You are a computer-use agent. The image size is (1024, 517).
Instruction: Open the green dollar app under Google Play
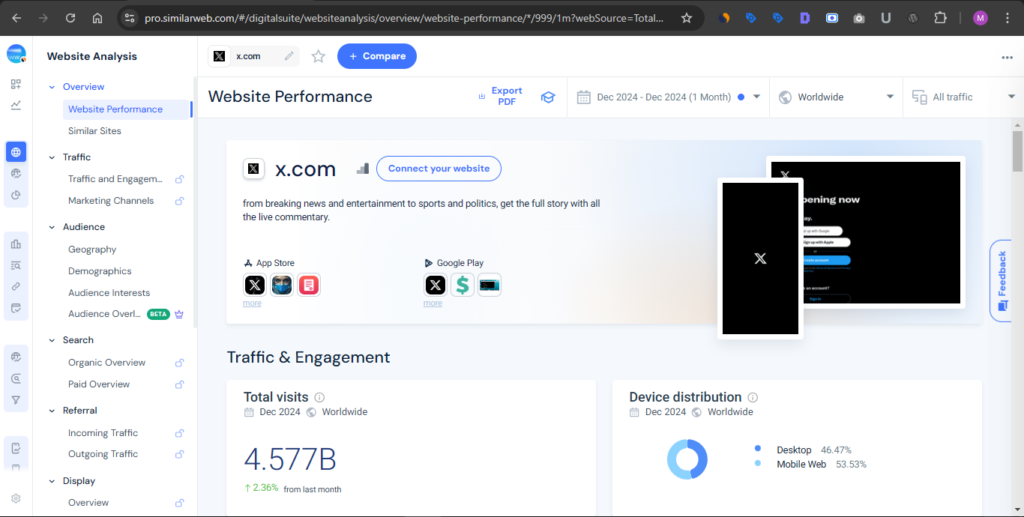tap(462, 285)
